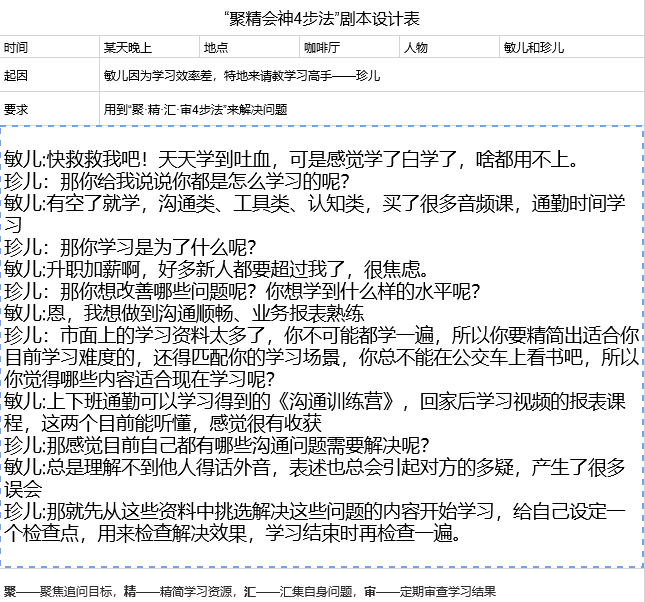Click the line 敏儿:恩，我想做到沟通顺畅、业务报表熟练
Image resolution: width=645 pixels, height=602 pixels.
(x=184, y=313)
